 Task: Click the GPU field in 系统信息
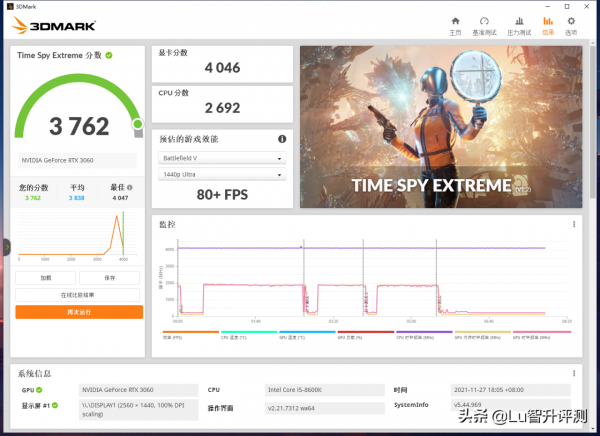[139, 390]
